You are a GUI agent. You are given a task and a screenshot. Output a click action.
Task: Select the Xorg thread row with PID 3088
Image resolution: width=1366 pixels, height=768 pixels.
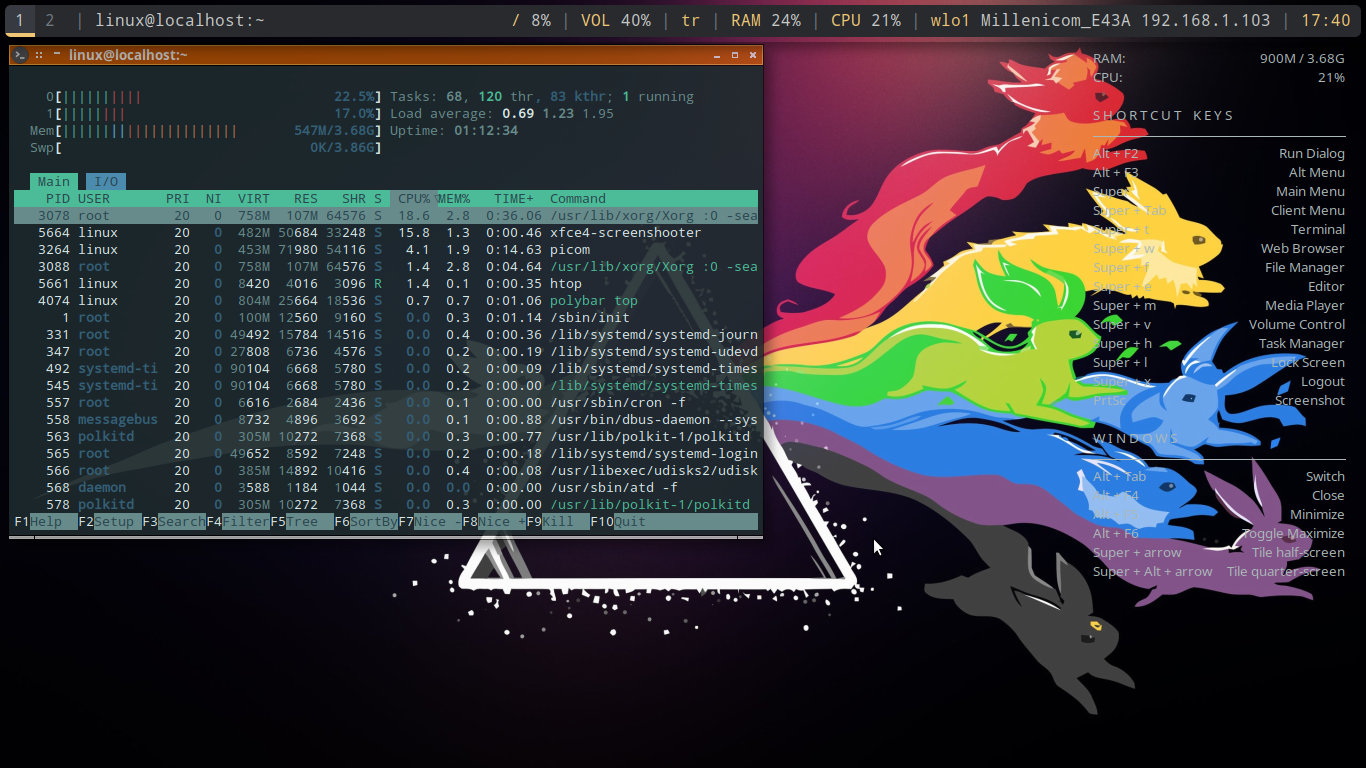[386, 266]
